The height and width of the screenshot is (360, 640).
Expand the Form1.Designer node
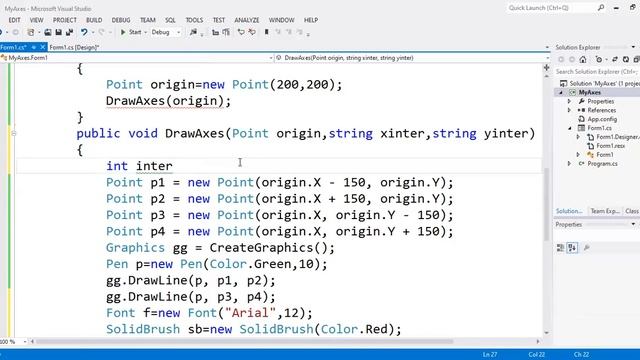coord(578,137)
